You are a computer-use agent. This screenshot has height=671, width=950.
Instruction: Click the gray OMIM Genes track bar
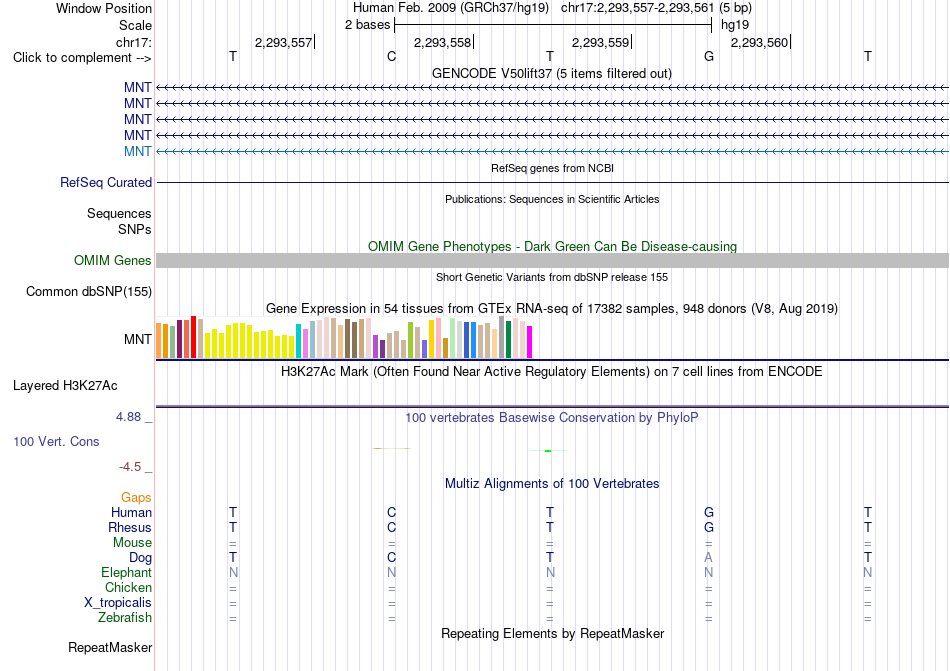point(552,260)
